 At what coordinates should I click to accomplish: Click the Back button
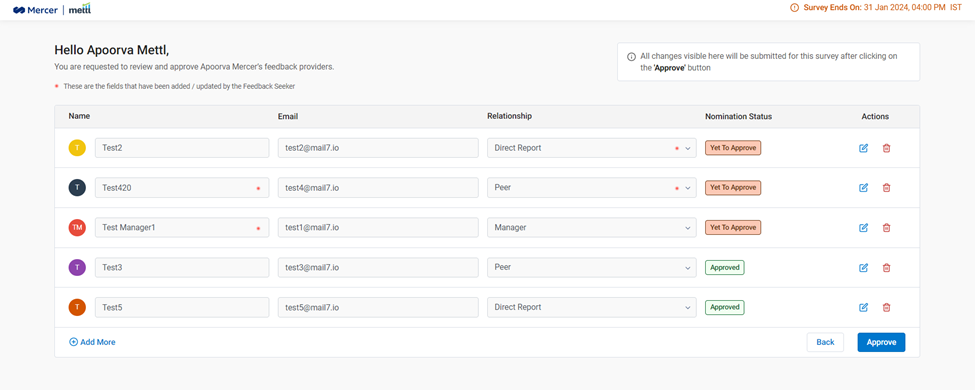(825, 342)
